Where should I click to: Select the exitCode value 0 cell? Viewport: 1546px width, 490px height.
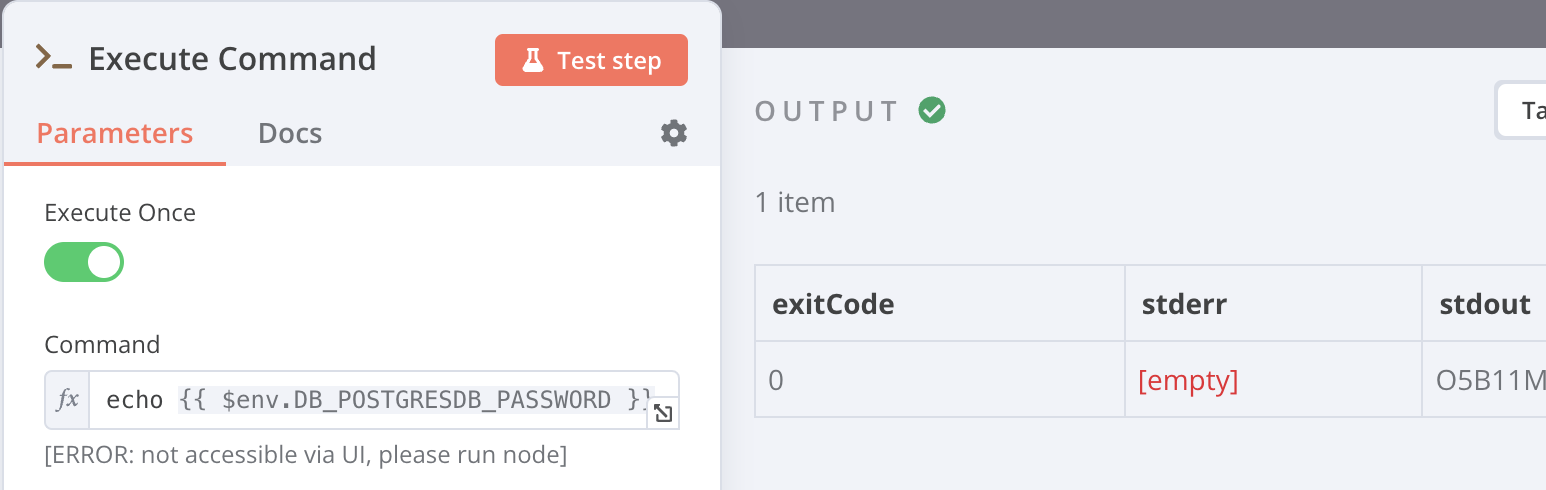(x=775, y=380)
